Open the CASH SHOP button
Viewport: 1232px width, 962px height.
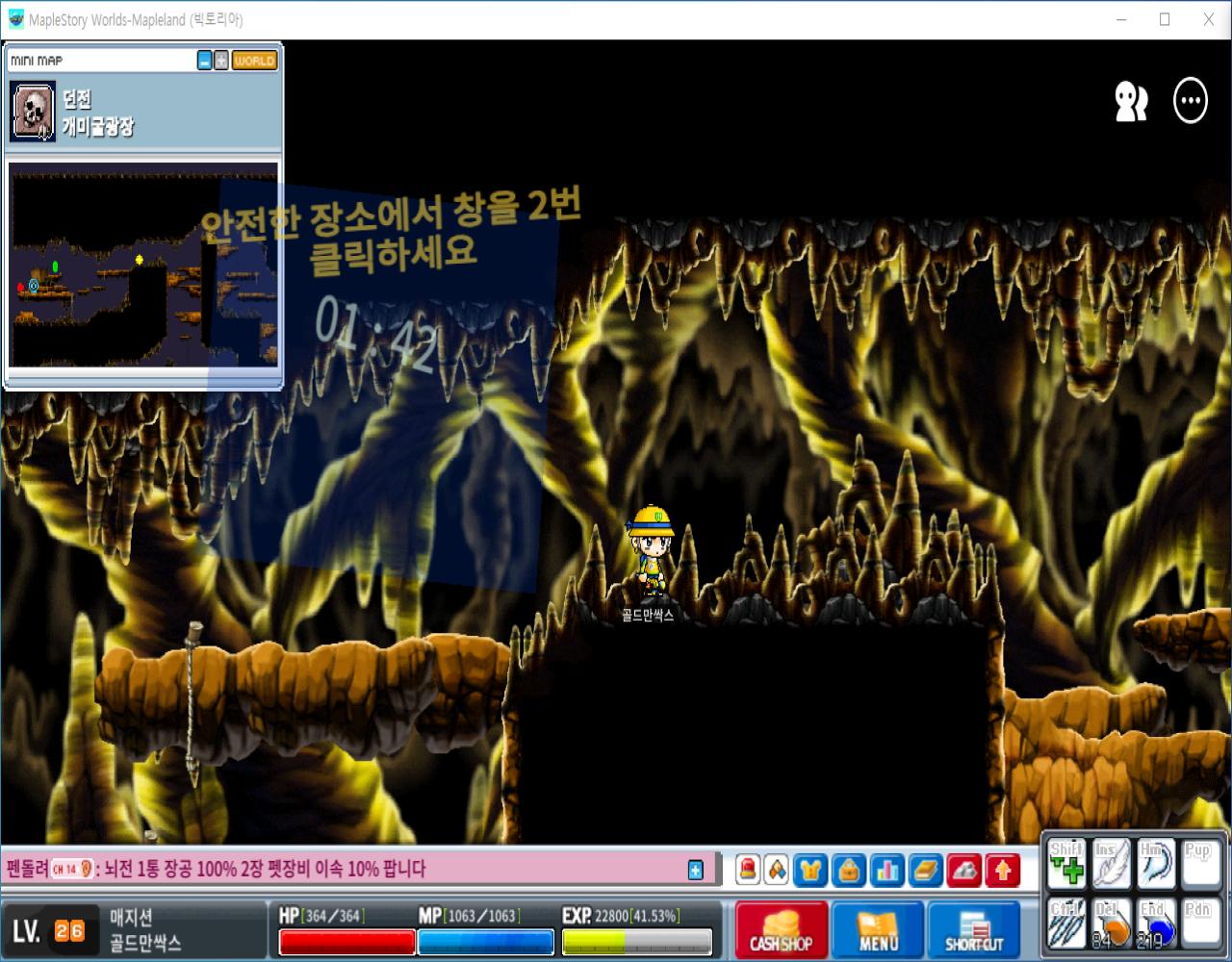(x=782, y=929)
